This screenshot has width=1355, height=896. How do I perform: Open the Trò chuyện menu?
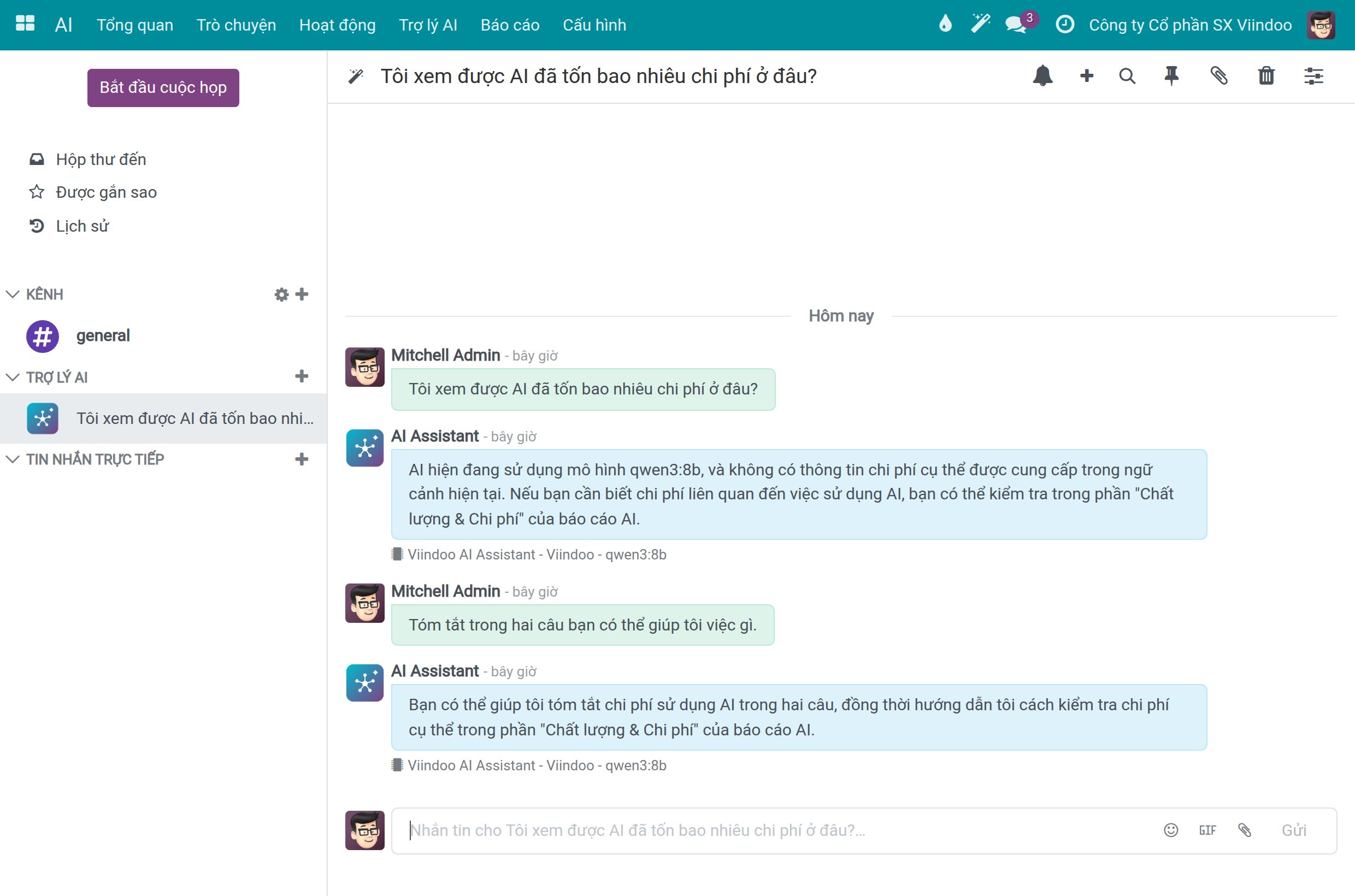point(236,25)
